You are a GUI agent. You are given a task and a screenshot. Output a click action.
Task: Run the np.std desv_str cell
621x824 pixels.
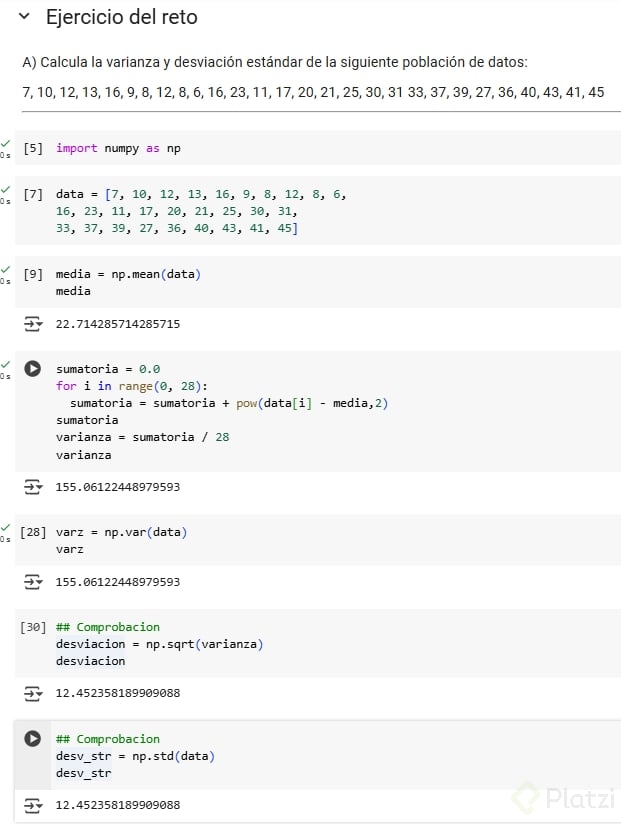[x=33, y=739]
